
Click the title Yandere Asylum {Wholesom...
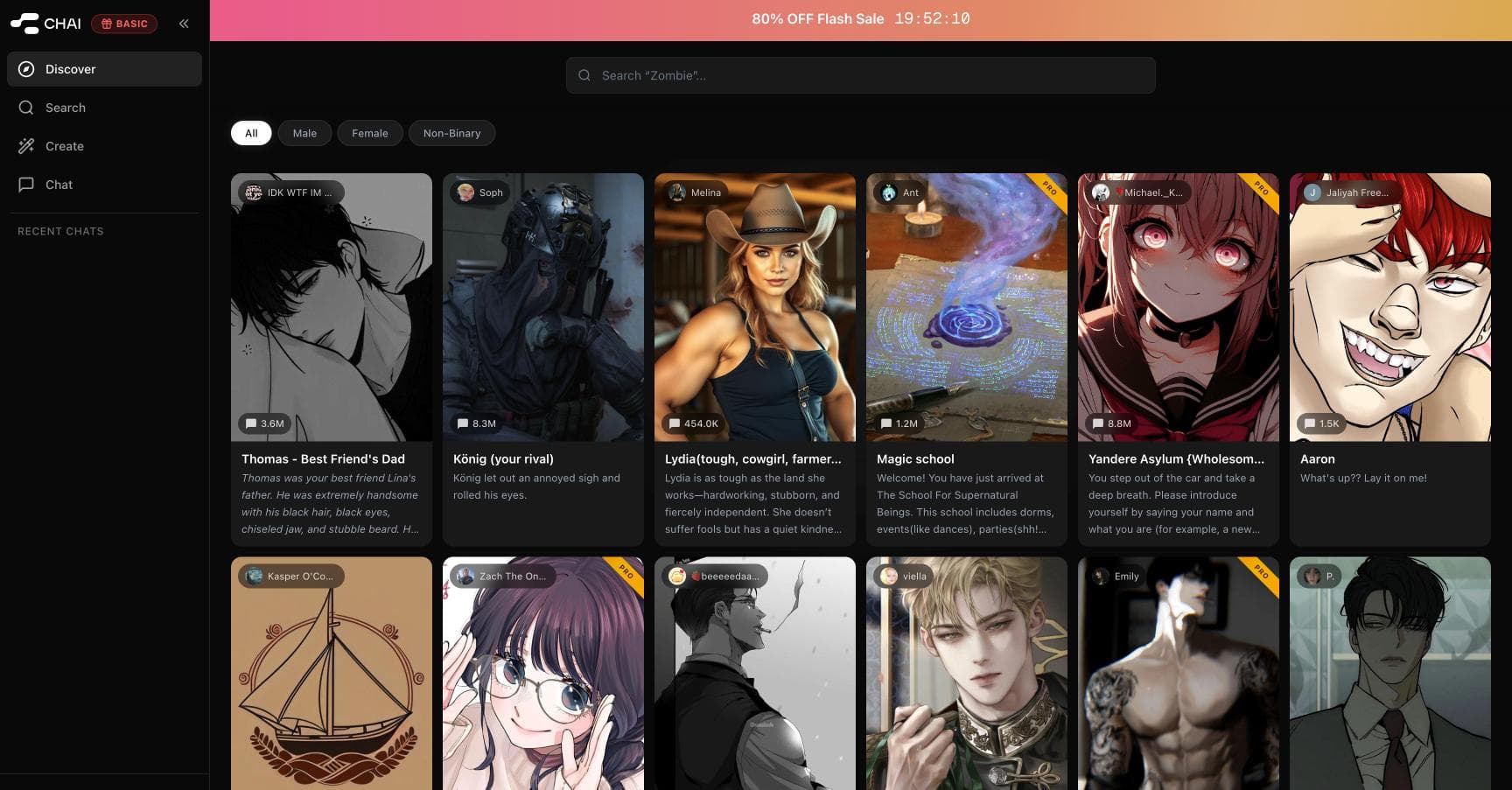click(x=1176, y=458)
